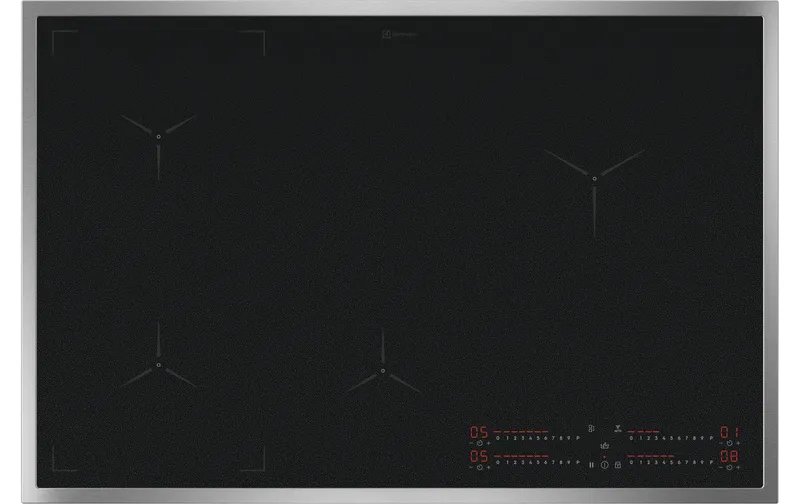Set upper-left zone slider to level 2
The height and width of the screenshot is (504, 800).
515,438
